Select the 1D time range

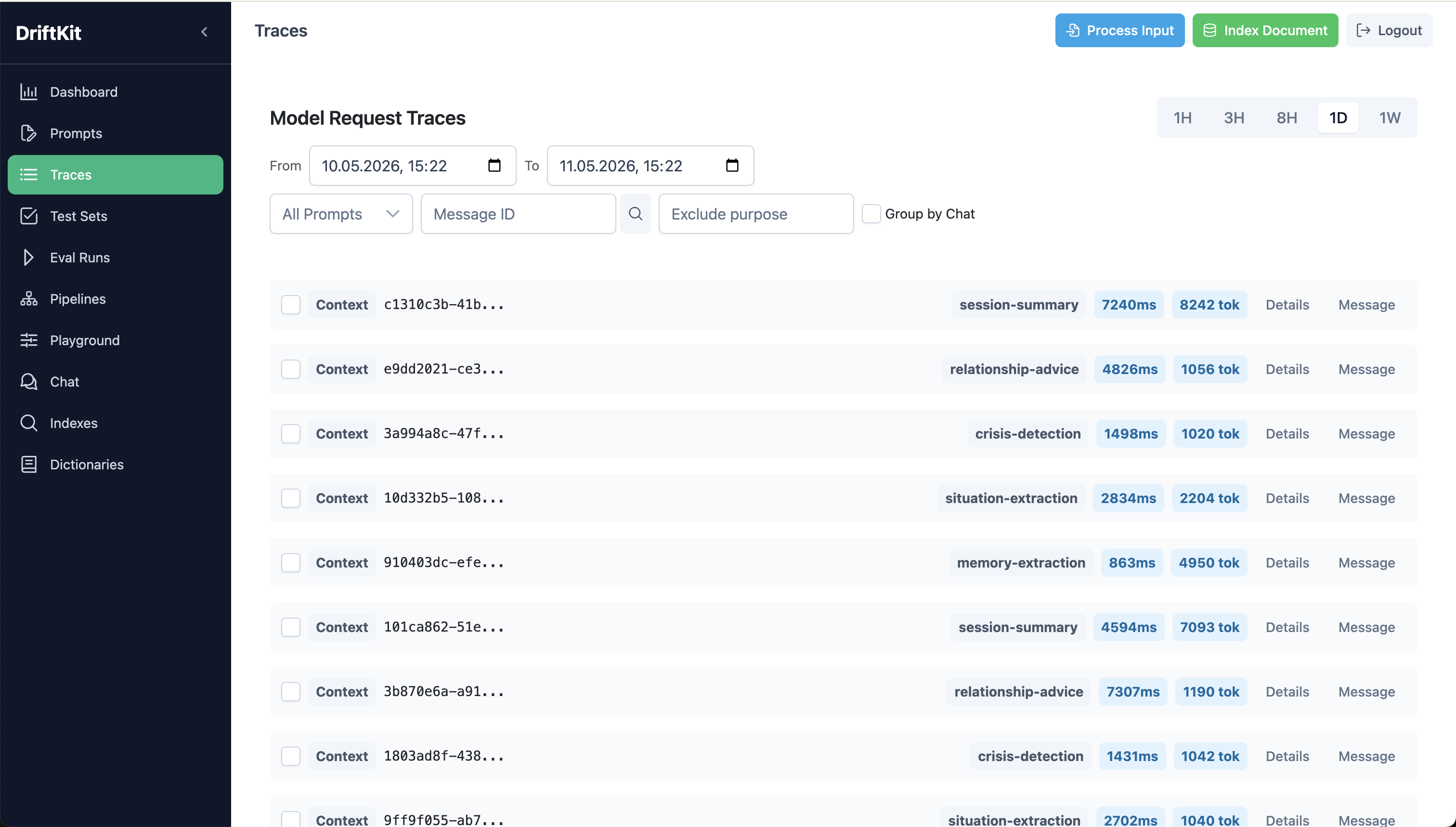click(1339, 117)
